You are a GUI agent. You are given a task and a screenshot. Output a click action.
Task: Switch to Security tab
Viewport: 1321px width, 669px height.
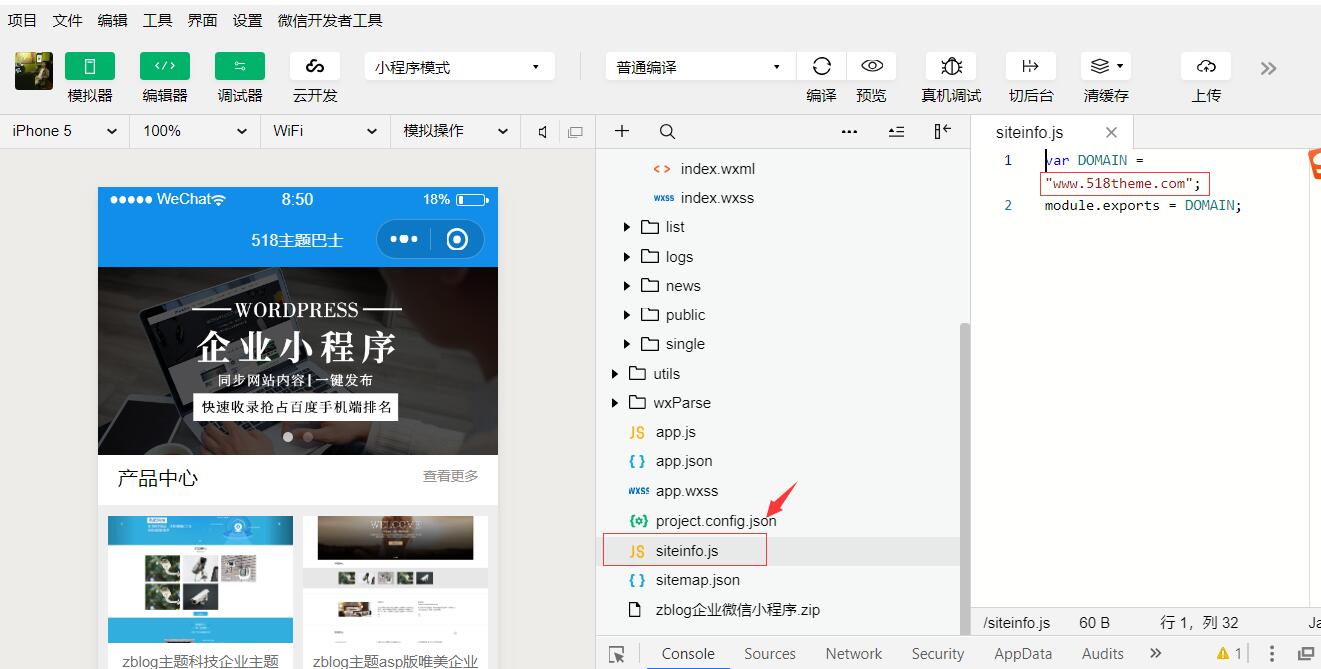[938, 654]
